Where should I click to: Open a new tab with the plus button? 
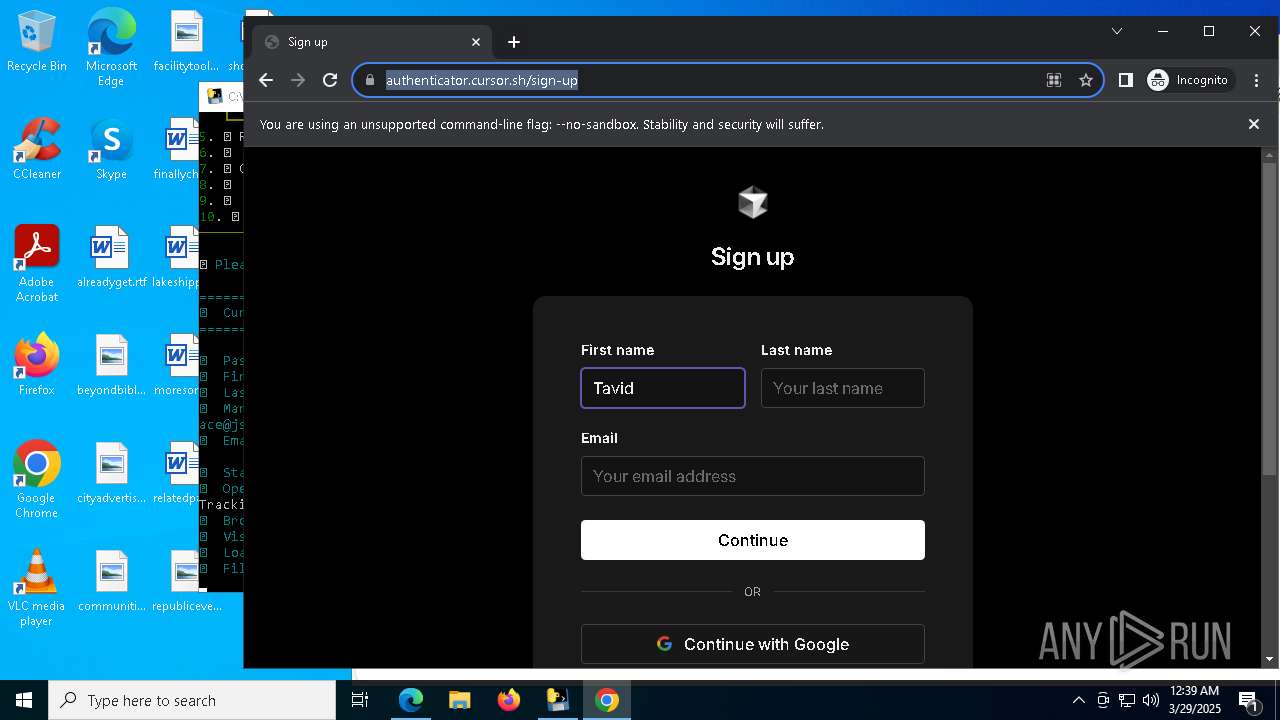[x=514, y=42]
